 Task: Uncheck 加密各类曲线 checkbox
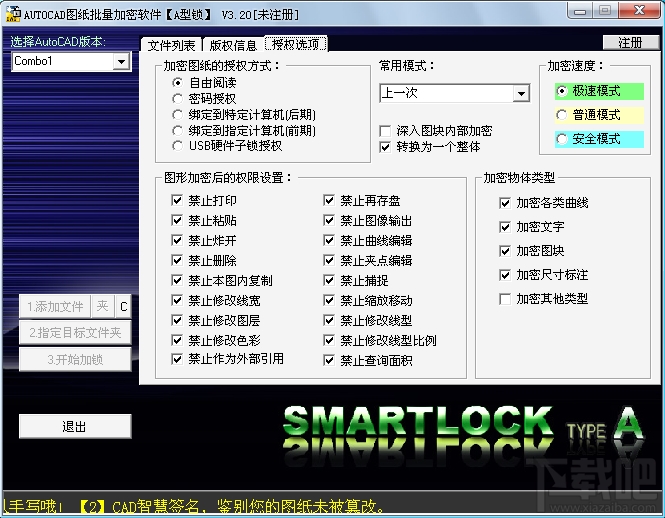click(505, 203)
